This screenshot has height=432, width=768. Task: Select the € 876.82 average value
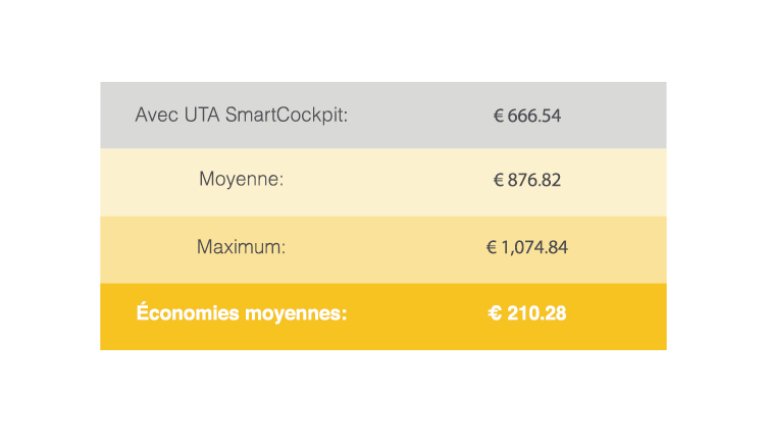(x=527, y=181)
